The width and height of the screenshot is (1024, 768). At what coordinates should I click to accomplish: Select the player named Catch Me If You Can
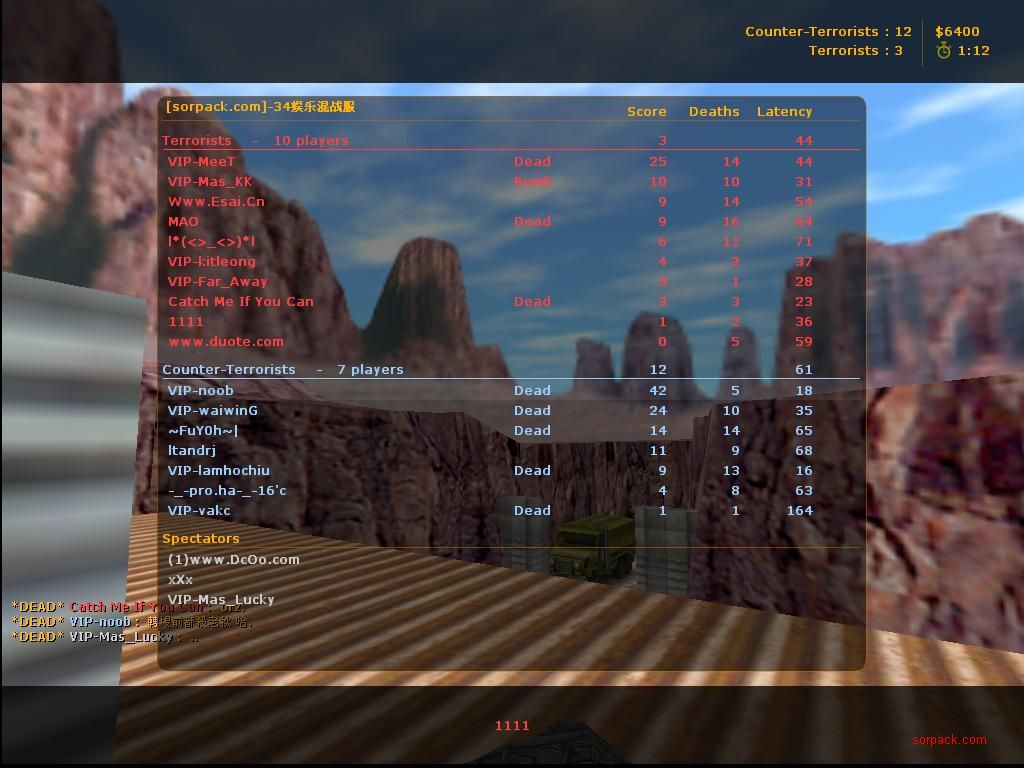[x=240, y=301]
